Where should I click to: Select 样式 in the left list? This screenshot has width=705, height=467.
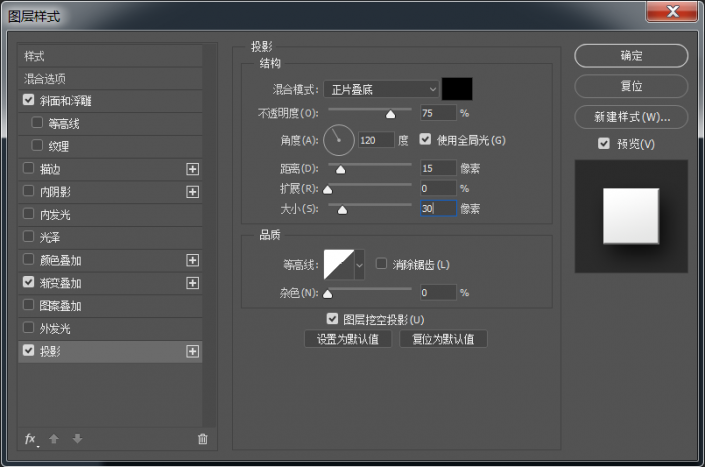click(x=110, y=56)
